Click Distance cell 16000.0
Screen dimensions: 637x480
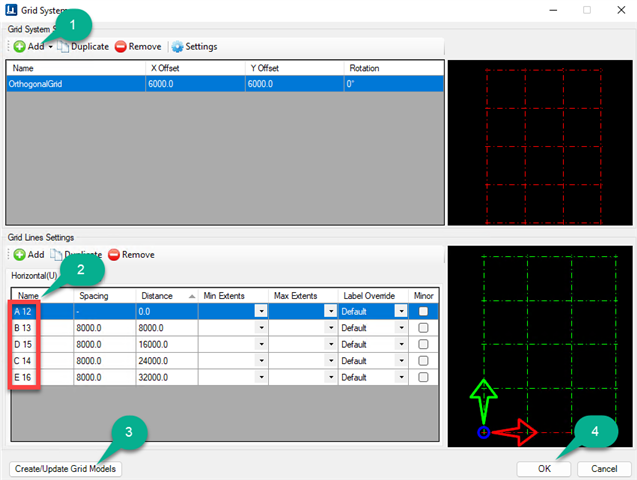coord(167,344)
